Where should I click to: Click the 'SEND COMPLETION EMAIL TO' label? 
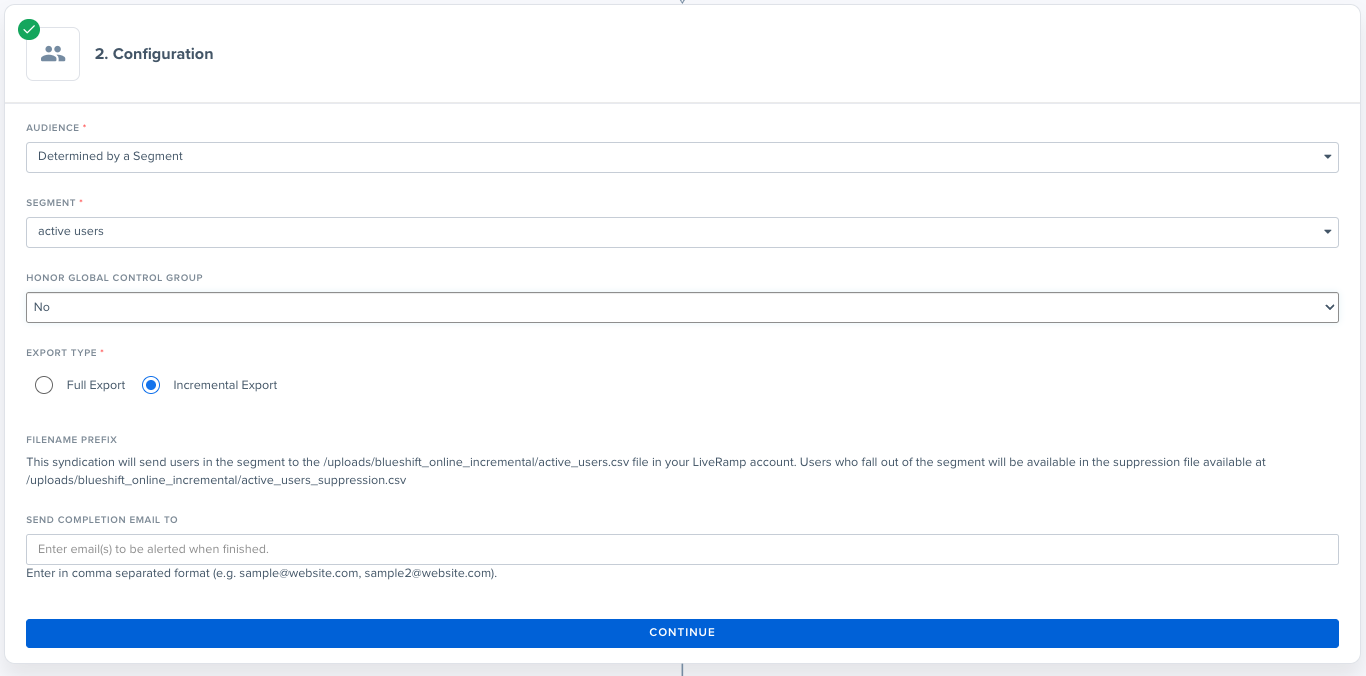[102, 520]
